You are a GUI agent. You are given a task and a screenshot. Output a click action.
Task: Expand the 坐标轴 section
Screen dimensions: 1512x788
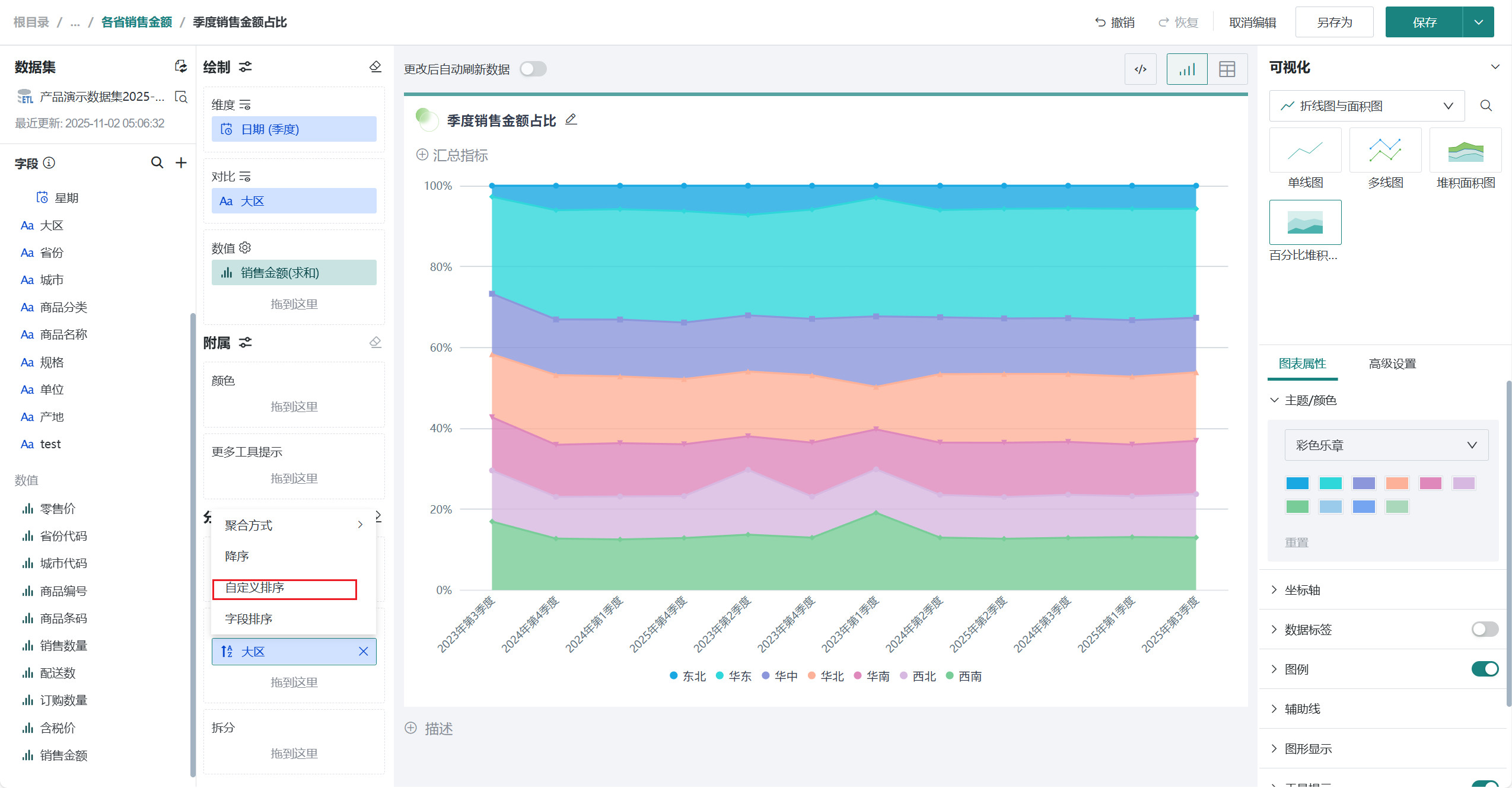(x=1302, y=589)
